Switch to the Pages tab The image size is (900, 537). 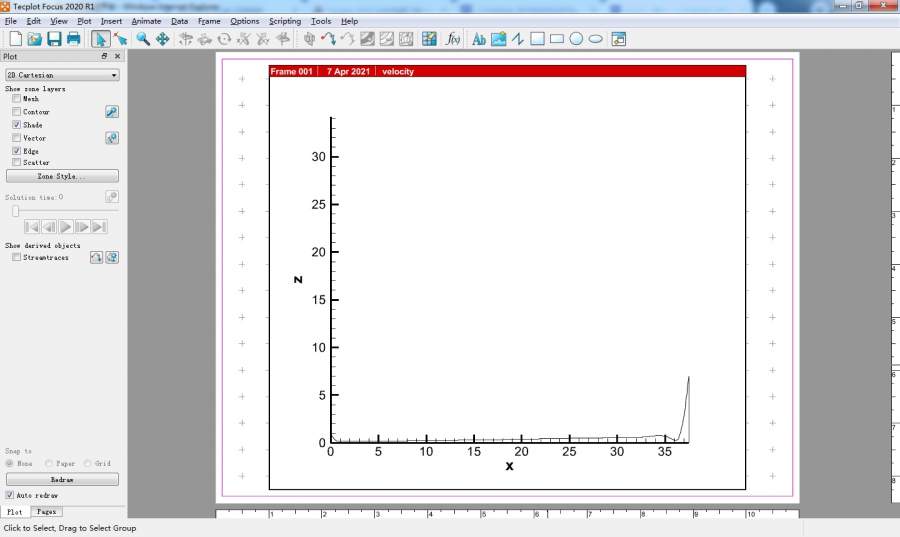tap(46, 511)
